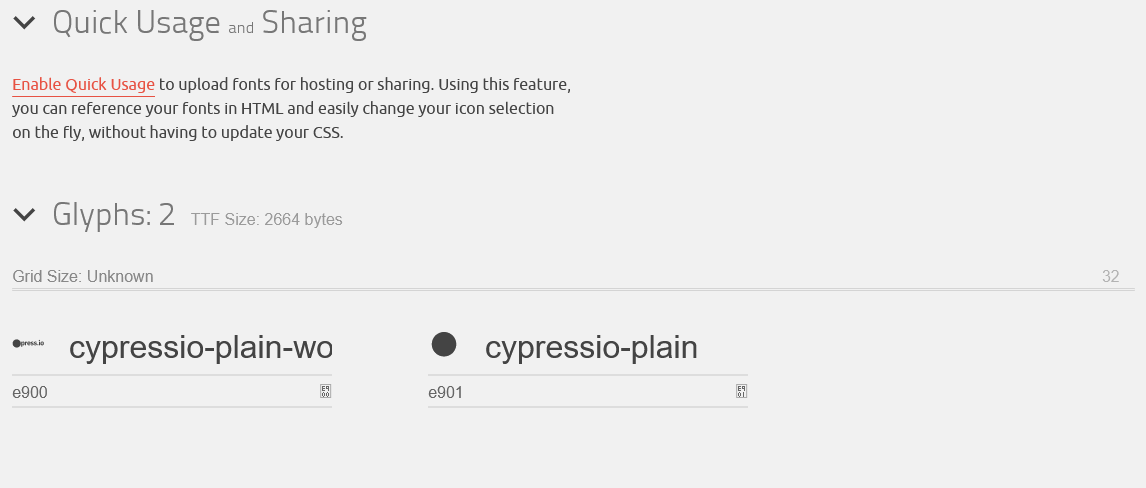Click the word Sharing in section heading
Viewport: 1146px width, 488px height.
pos(314,23)
